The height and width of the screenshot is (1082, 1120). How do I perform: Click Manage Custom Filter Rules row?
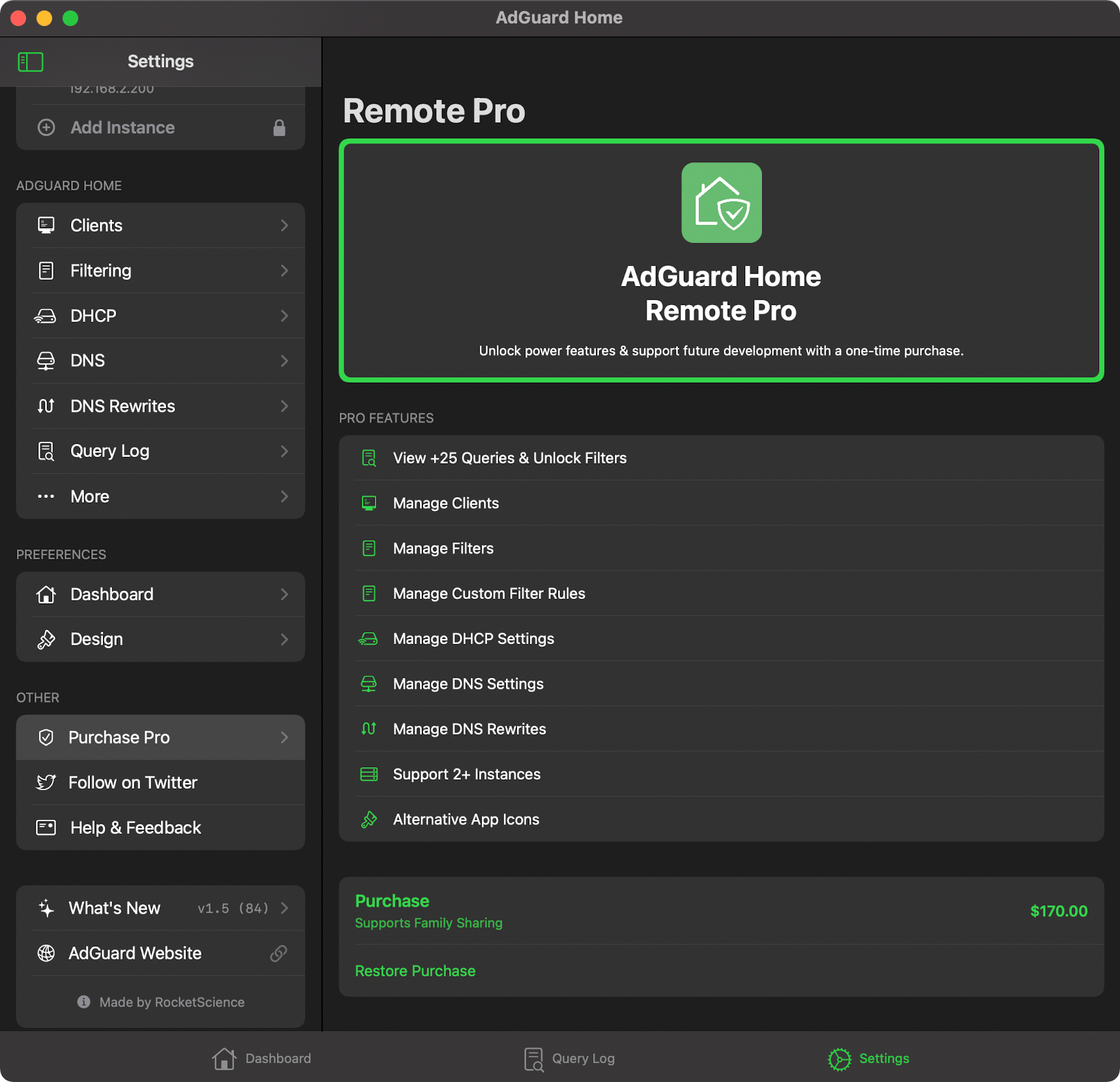[x=721, y=594]
